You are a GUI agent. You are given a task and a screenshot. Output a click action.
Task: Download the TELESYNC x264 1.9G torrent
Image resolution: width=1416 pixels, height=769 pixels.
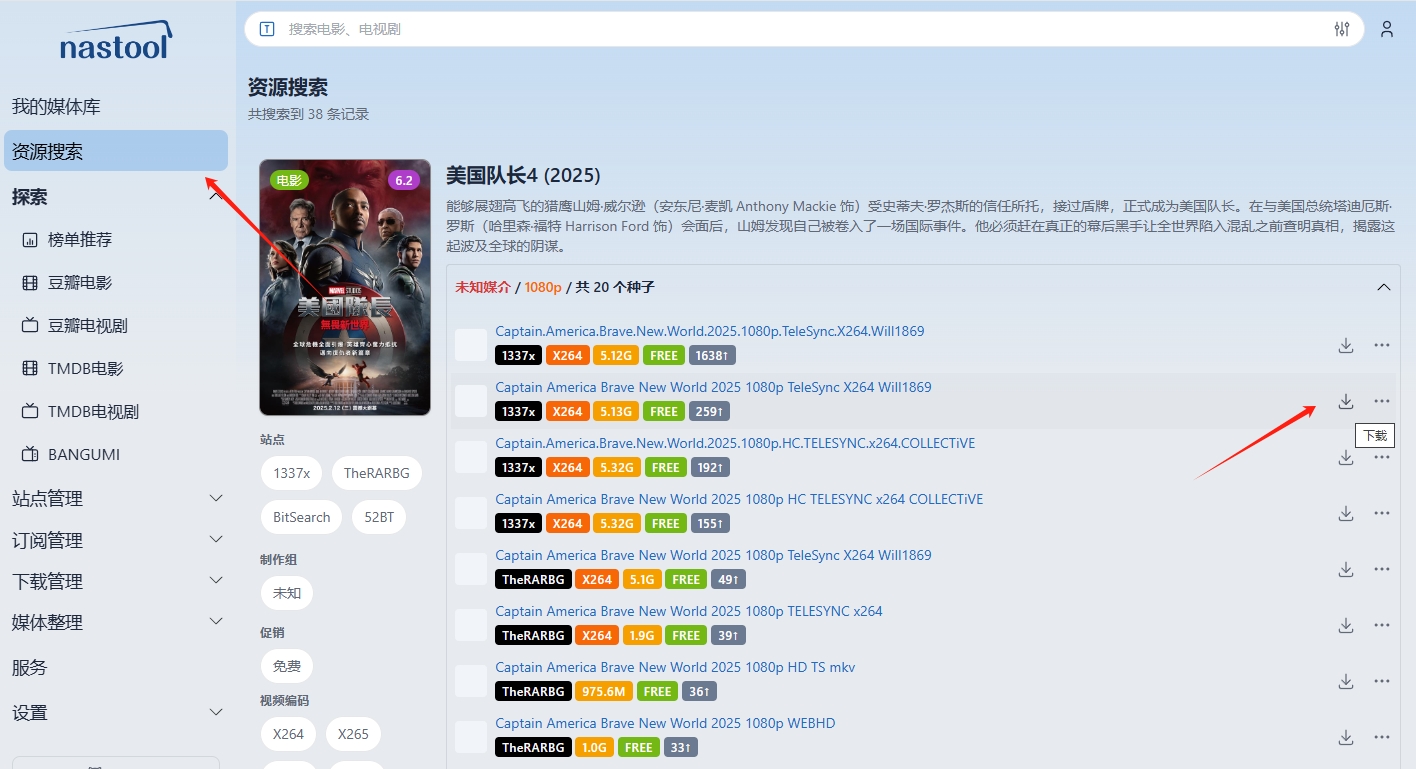point(1346,625)
